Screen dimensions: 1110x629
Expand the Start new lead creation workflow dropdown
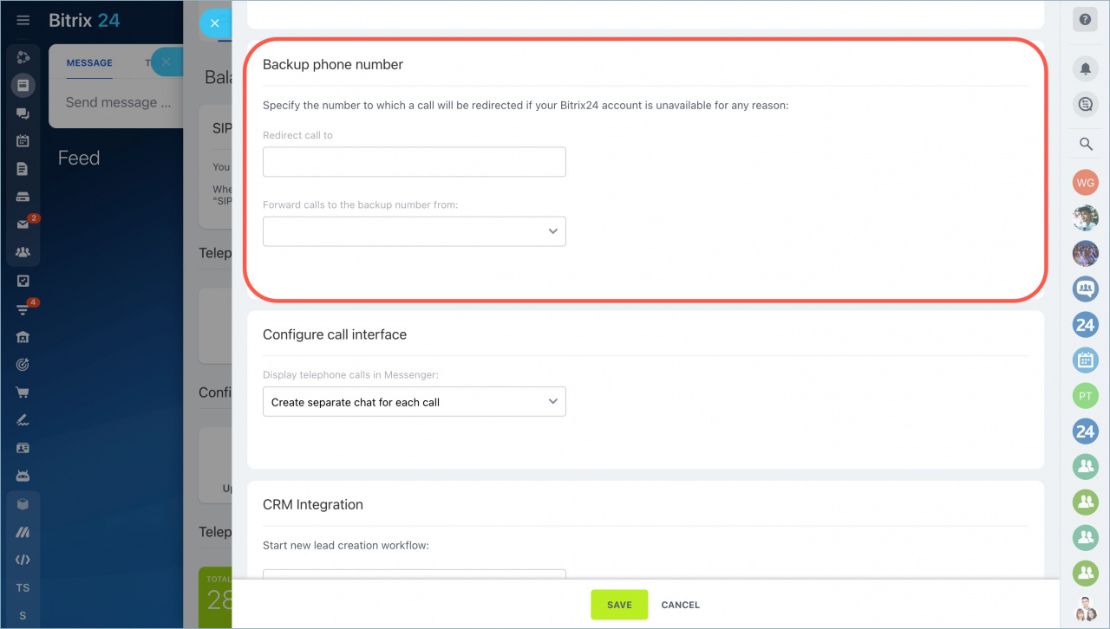(414, 574)
